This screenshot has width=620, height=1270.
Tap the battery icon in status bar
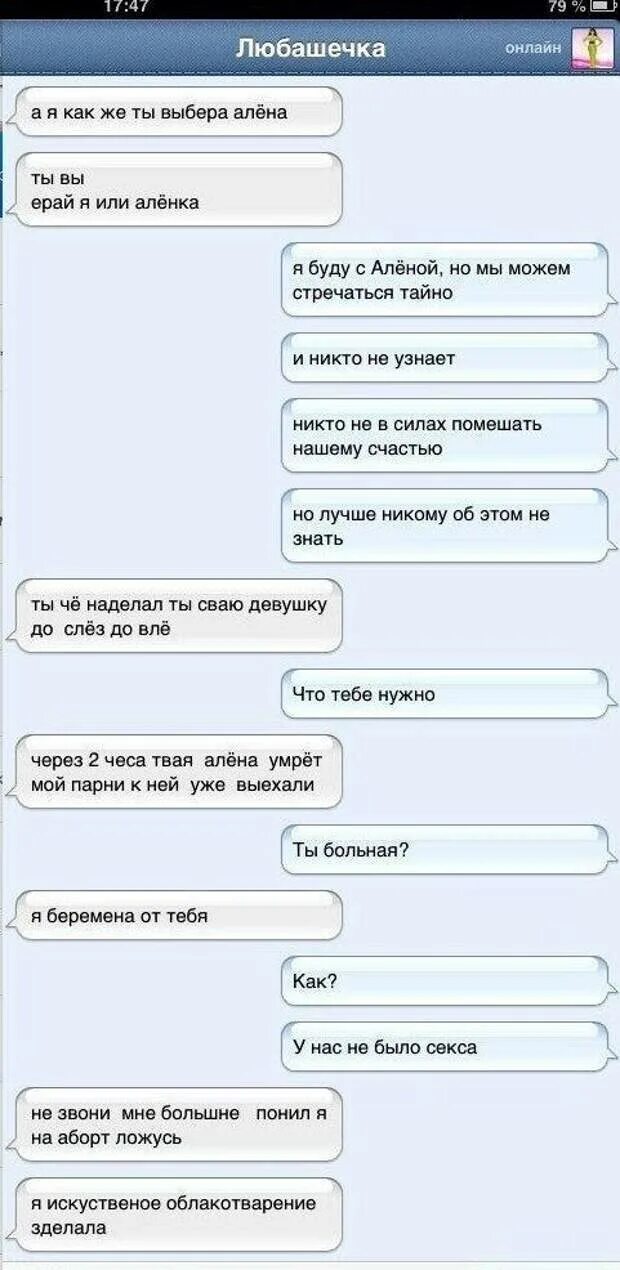pos(605,8)
